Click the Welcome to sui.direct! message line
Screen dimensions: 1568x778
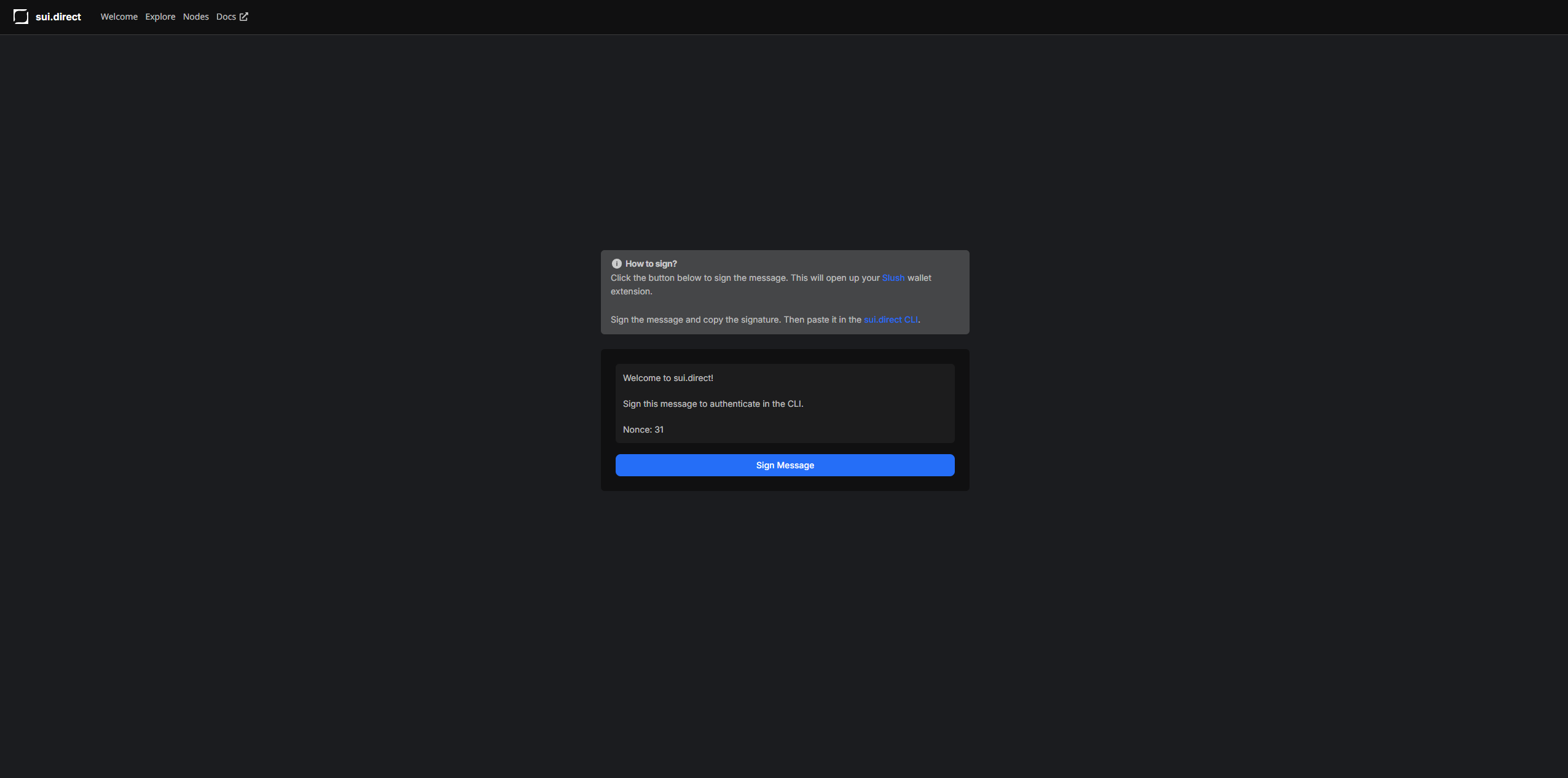coord(668,378)
